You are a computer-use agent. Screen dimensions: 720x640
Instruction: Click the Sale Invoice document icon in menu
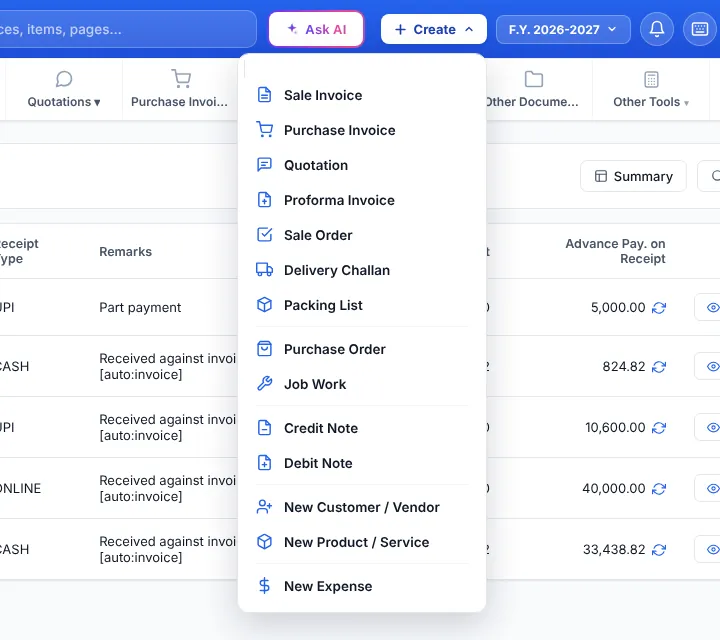pos(264,95)
